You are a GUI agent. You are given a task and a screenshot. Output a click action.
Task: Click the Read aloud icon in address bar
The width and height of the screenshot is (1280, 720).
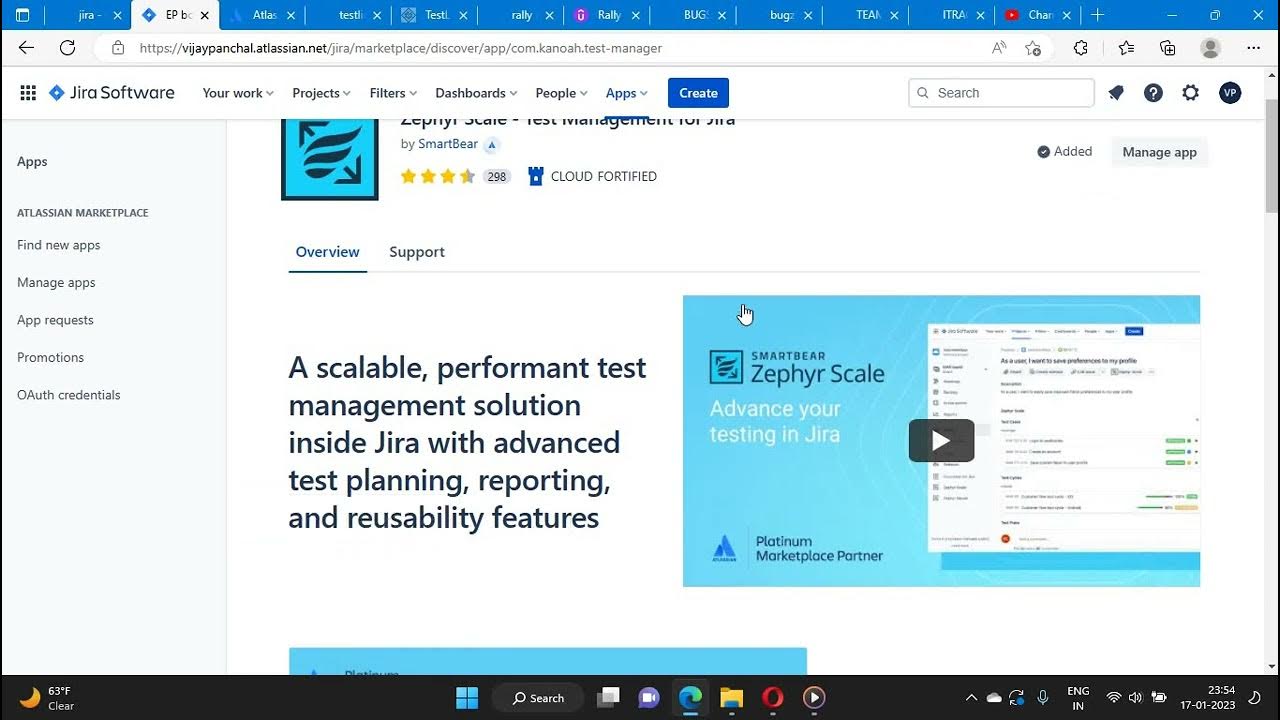click(x=999, y=48)
